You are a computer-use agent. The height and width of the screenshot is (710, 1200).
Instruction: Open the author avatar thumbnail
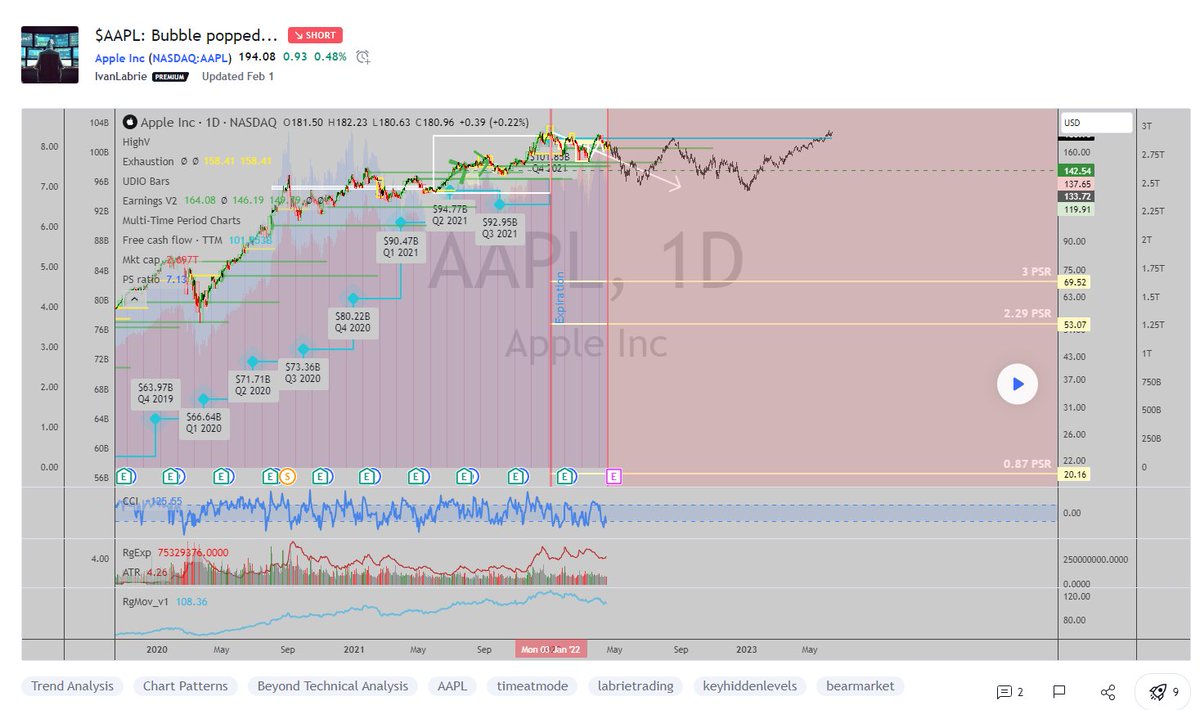tap(50, 55)
